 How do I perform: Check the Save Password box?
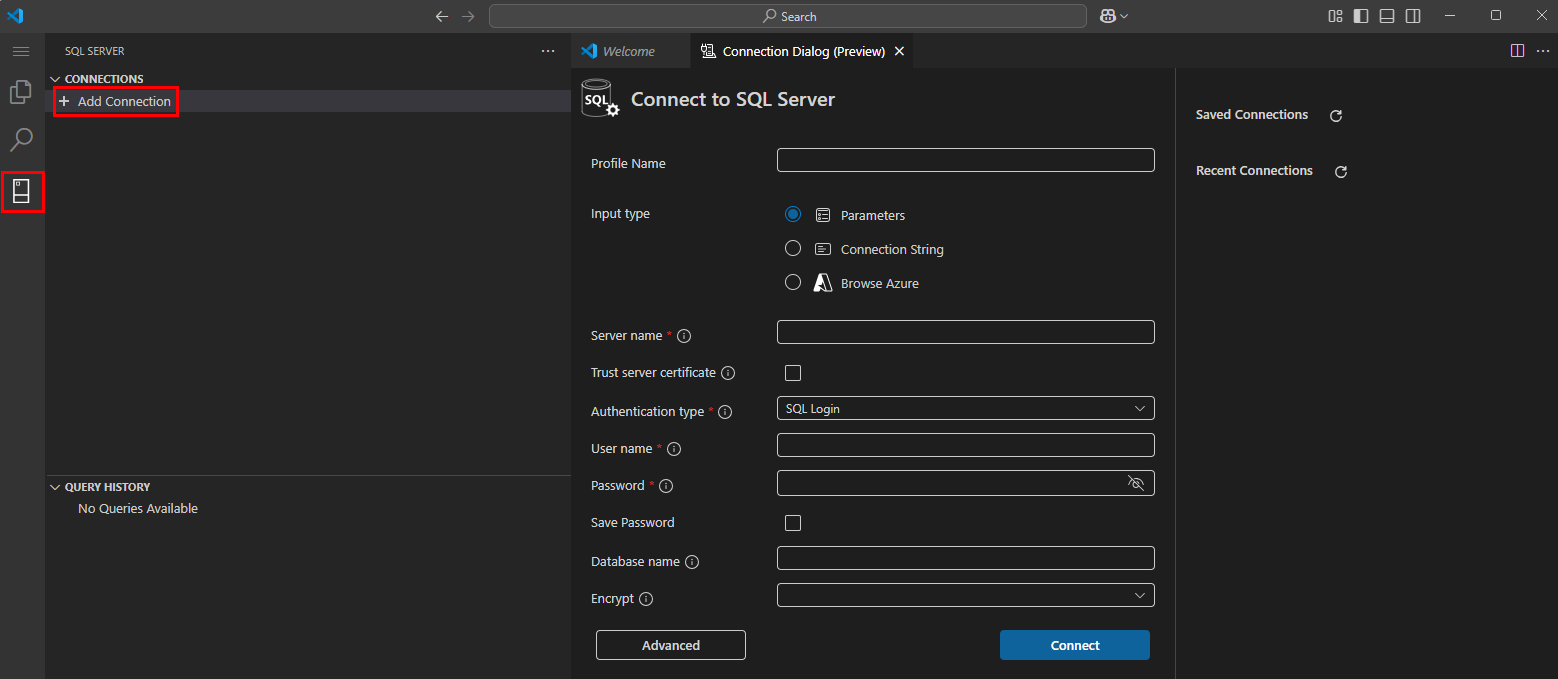(793, 523)
